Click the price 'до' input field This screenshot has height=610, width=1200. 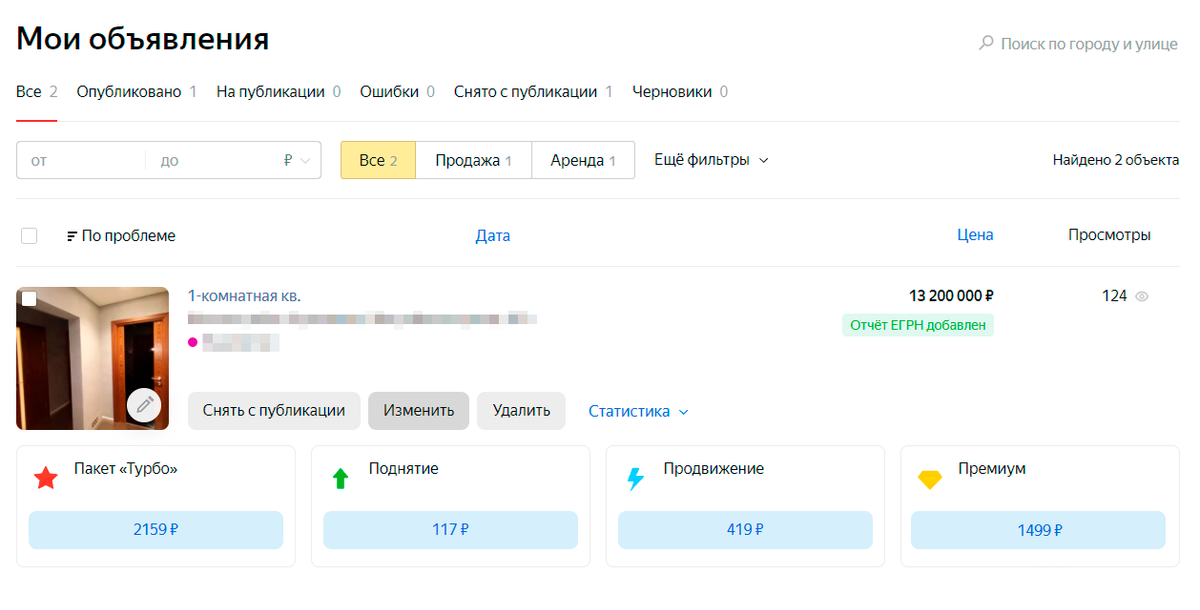tap(211, 160)
